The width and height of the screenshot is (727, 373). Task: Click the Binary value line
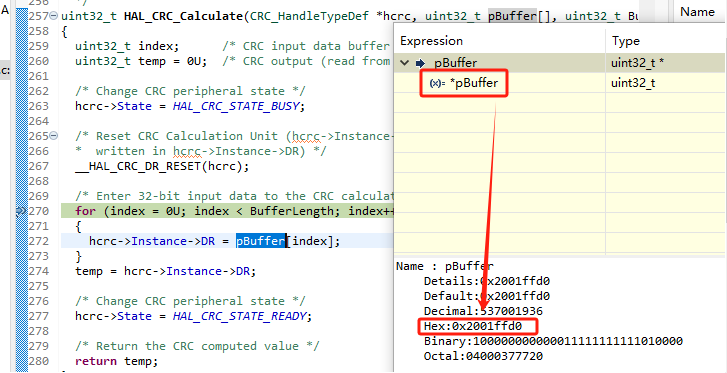click(553, 341)
